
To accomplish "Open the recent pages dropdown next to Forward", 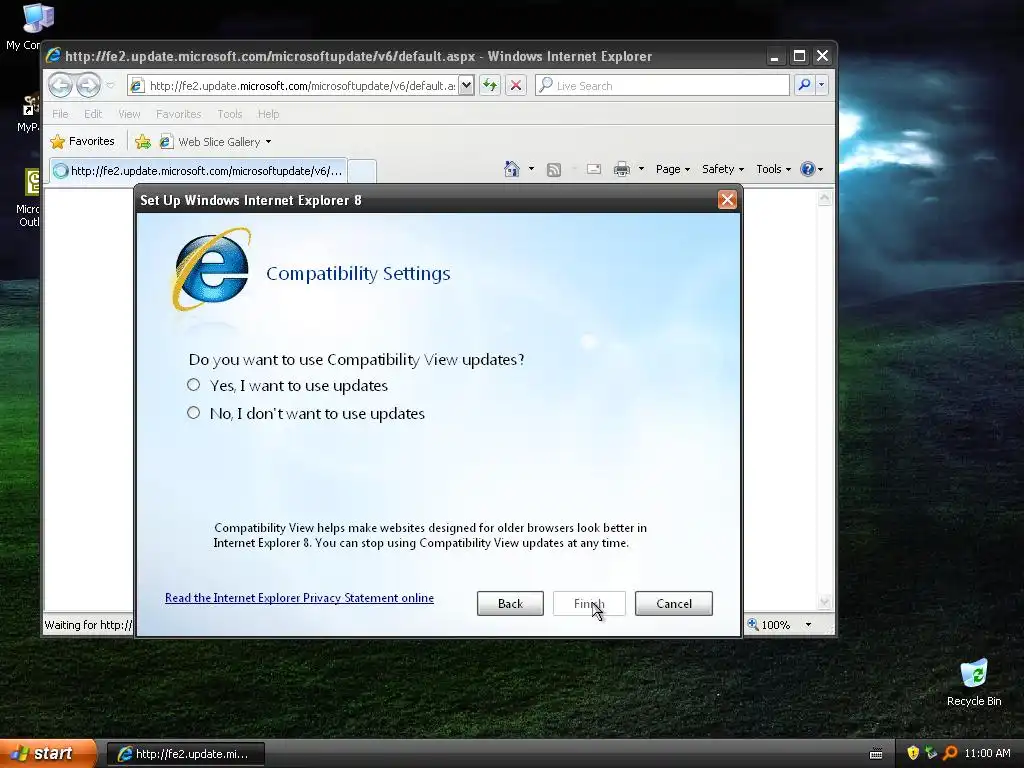I will pos(110,86).
